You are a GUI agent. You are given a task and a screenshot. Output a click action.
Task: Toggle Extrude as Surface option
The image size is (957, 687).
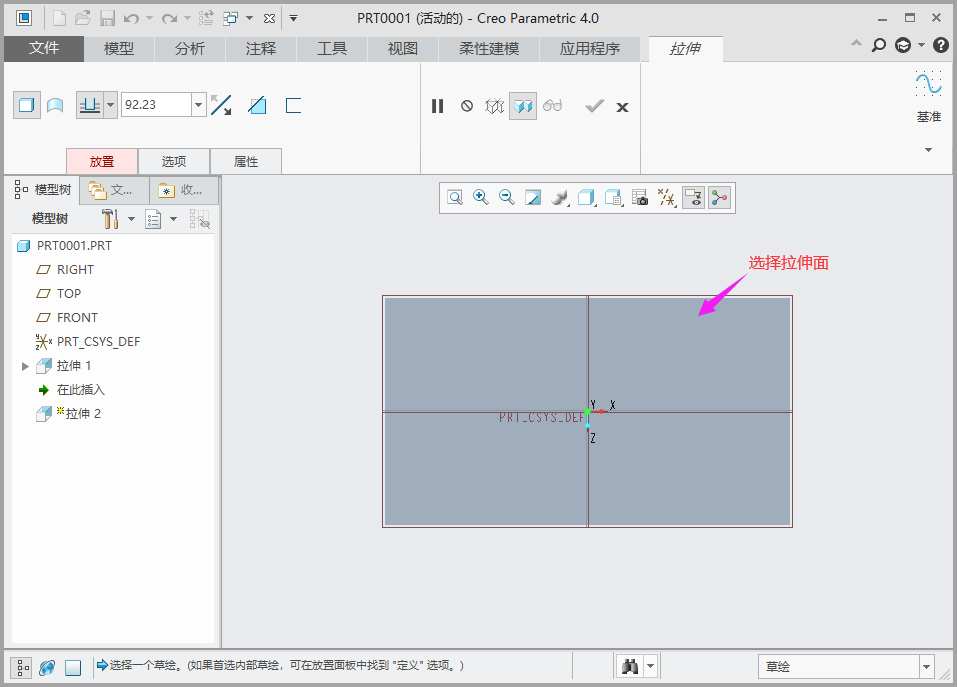(55, 105)
